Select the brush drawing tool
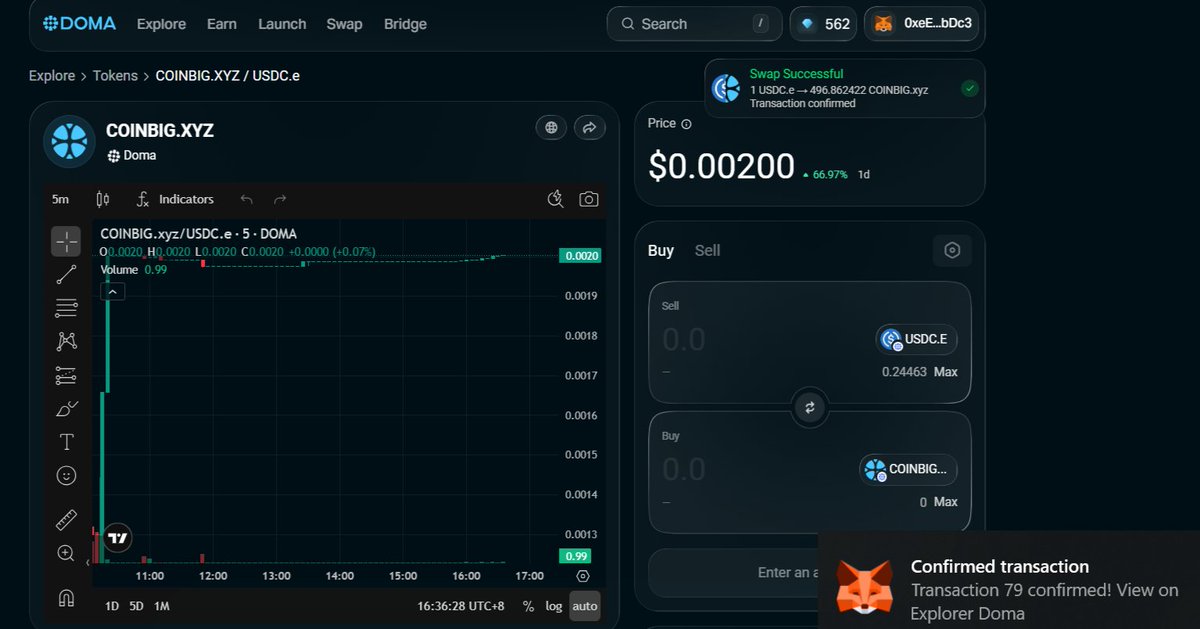The image size is (1200, 629). [x=66, y=409]
